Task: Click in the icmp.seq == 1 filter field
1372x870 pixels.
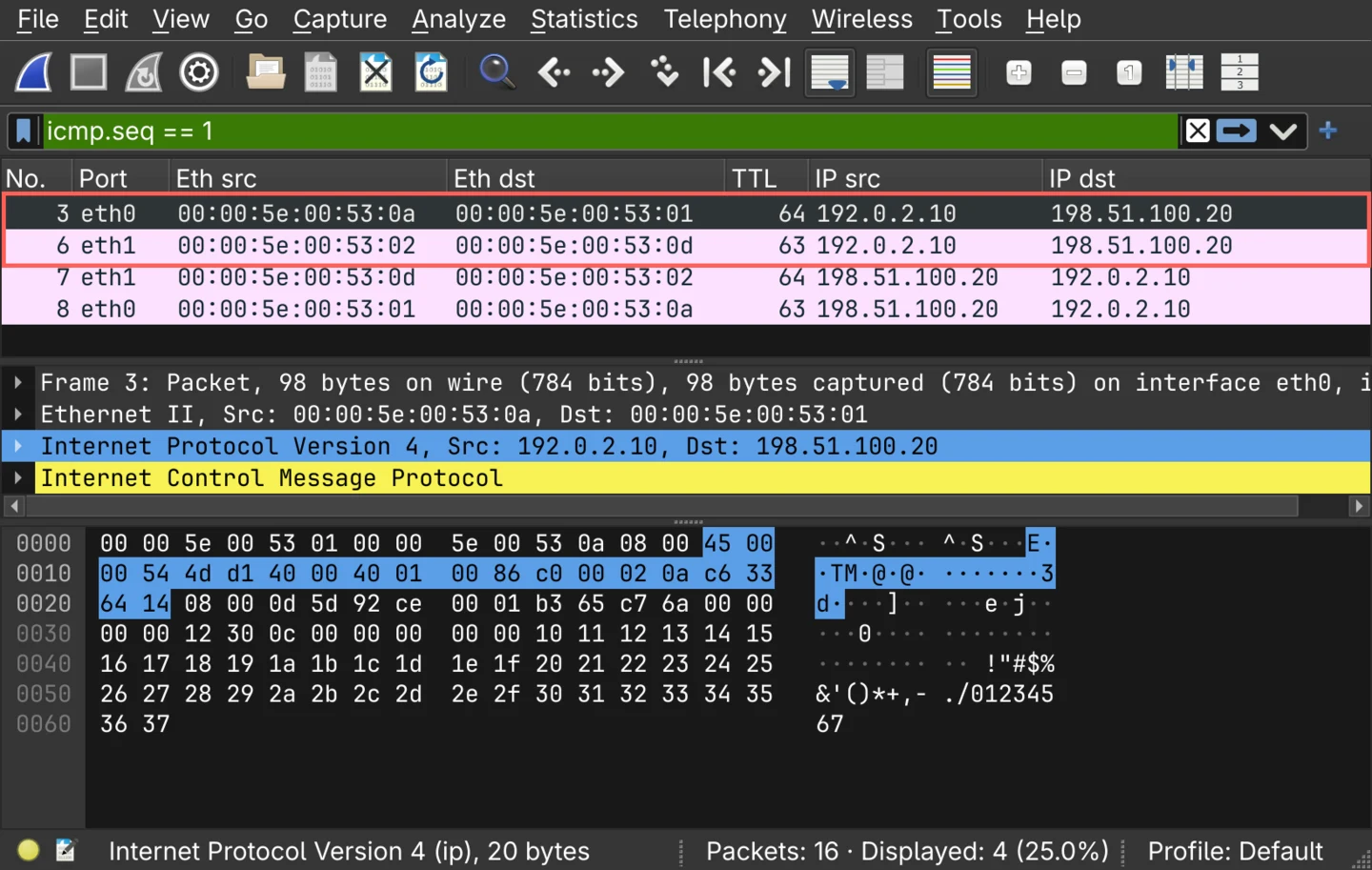Action: 610,132
